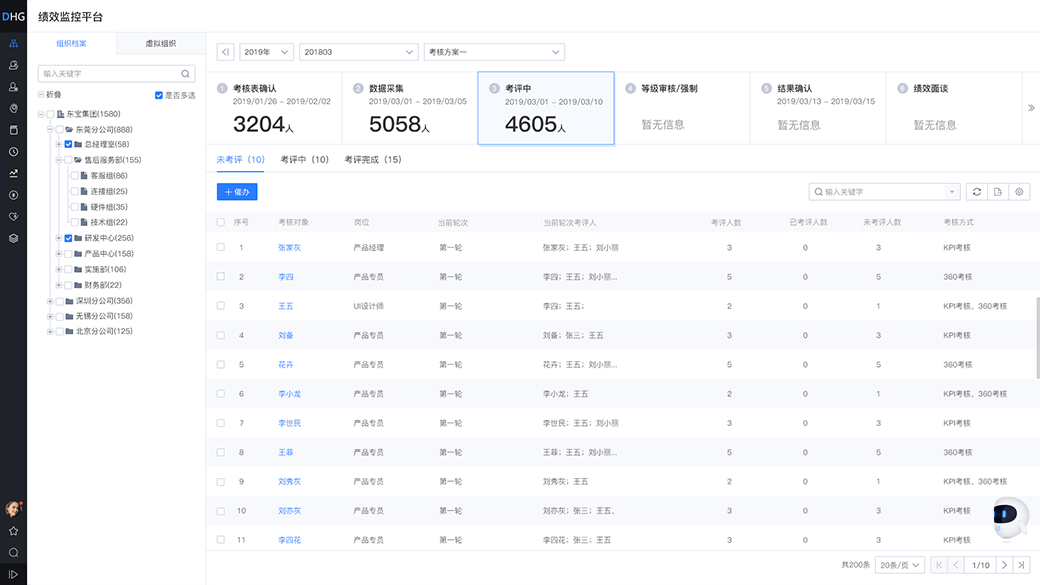
Task: Open employee link 李小龙
Action: pyautogui.click(x=289, y=394)
